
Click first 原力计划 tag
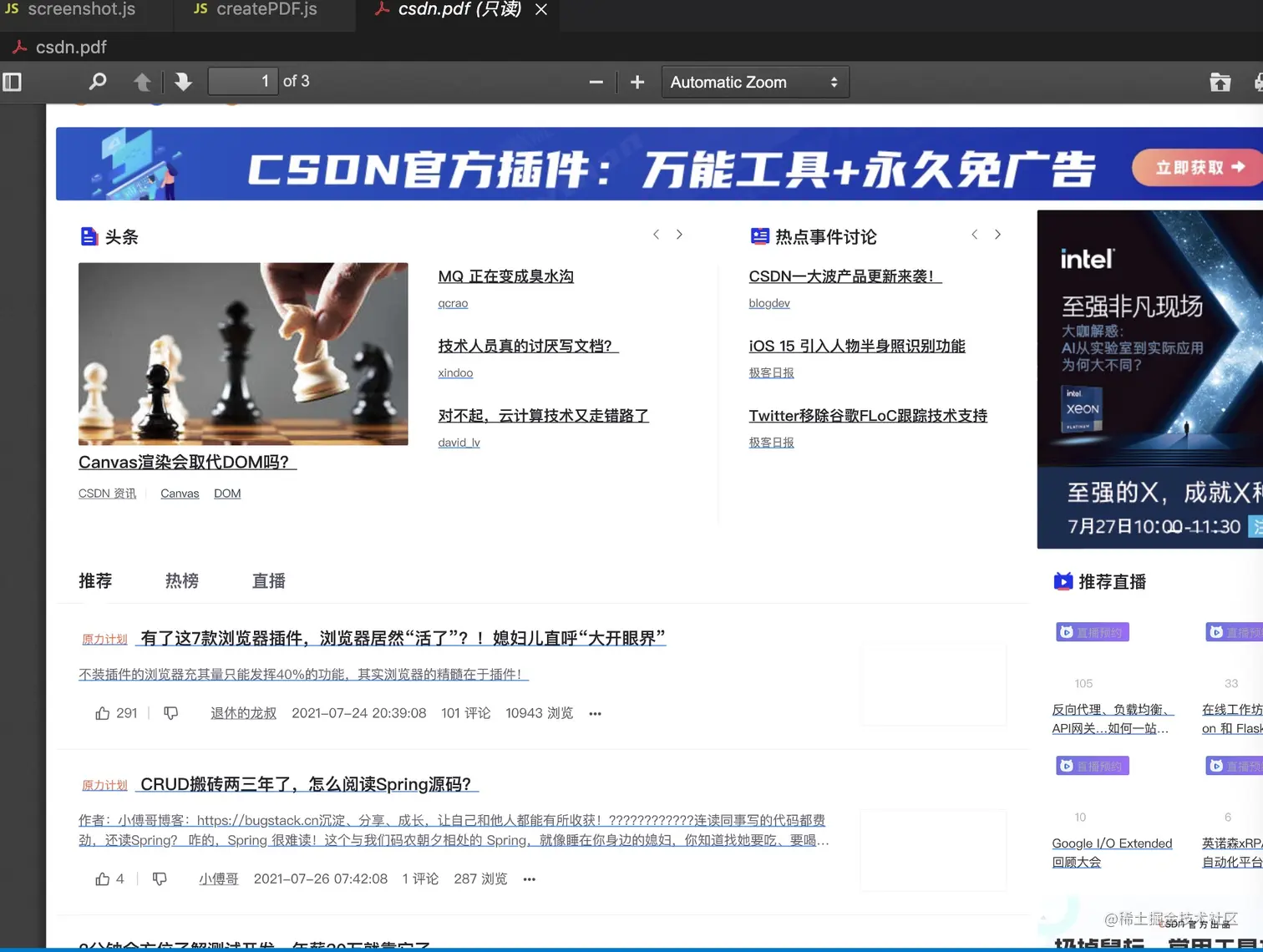104,639
